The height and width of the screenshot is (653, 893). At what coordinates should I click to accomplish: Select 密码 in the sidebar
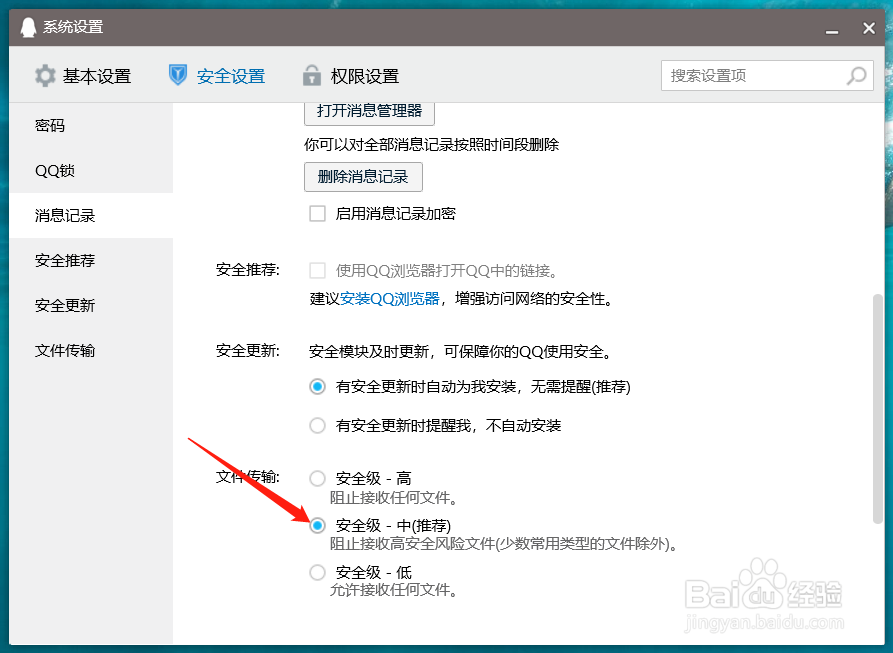91,125
